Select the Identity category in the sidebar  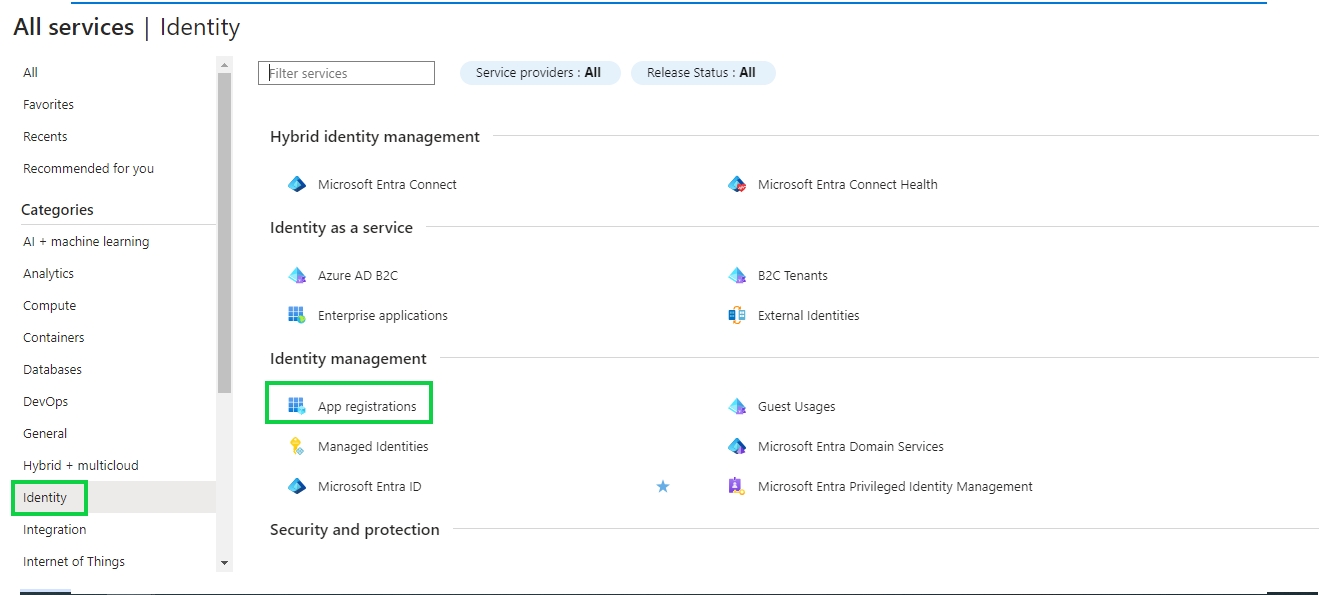pos(46,497)
